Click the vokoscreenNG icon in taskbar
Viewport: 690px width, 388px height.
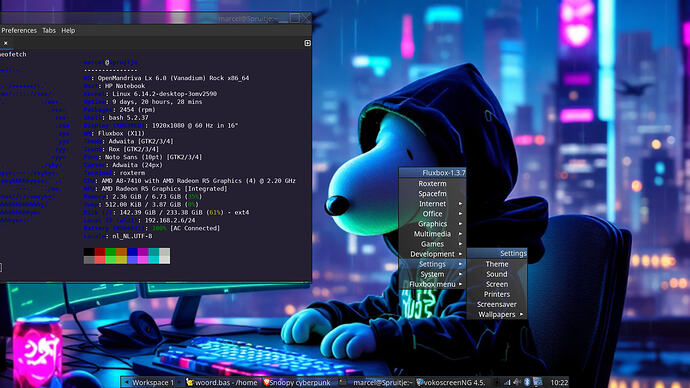click(420, 382)
